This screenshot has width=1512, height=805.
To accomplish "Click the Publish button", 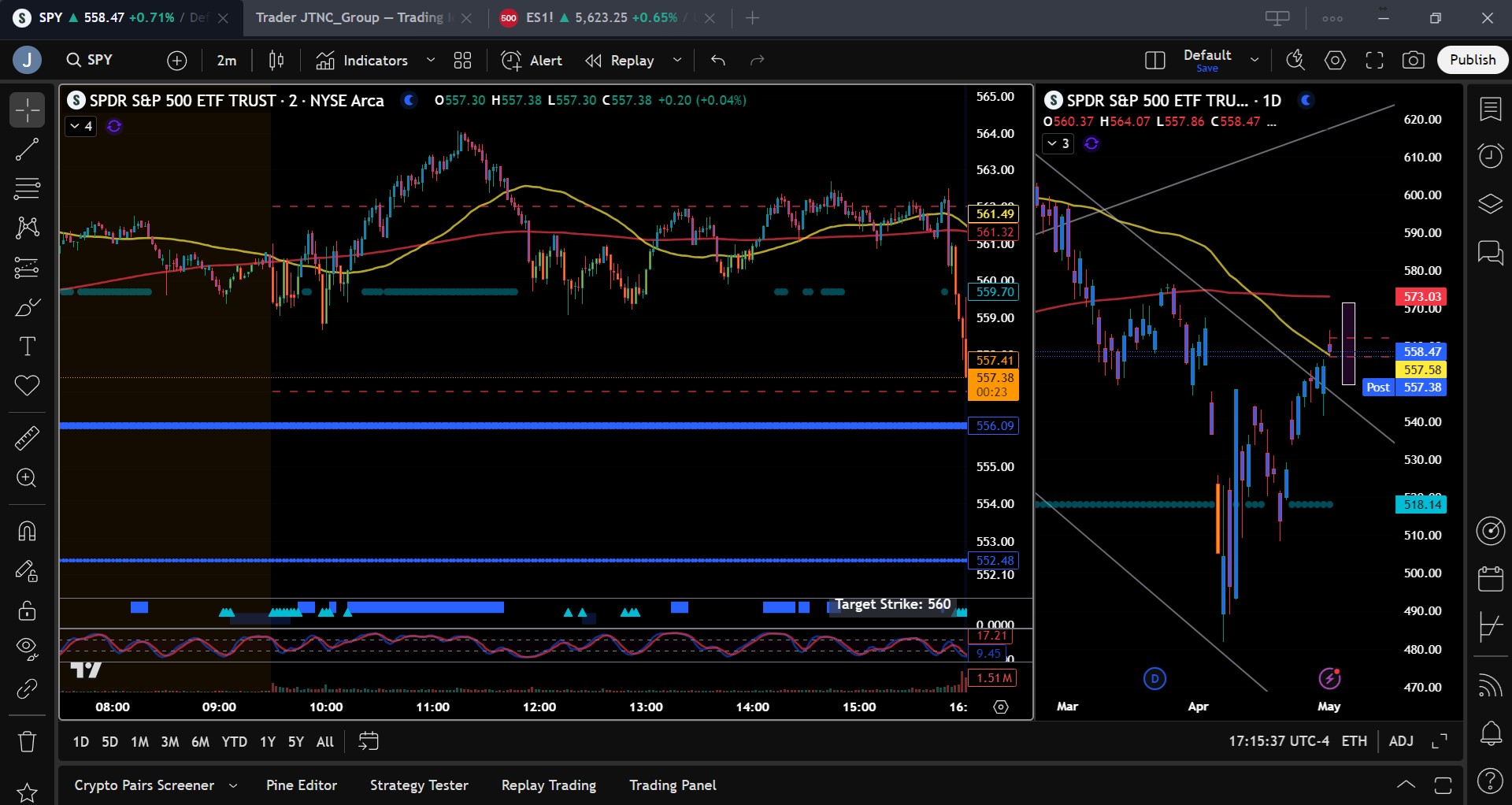I will click(x=1472, y=60).
